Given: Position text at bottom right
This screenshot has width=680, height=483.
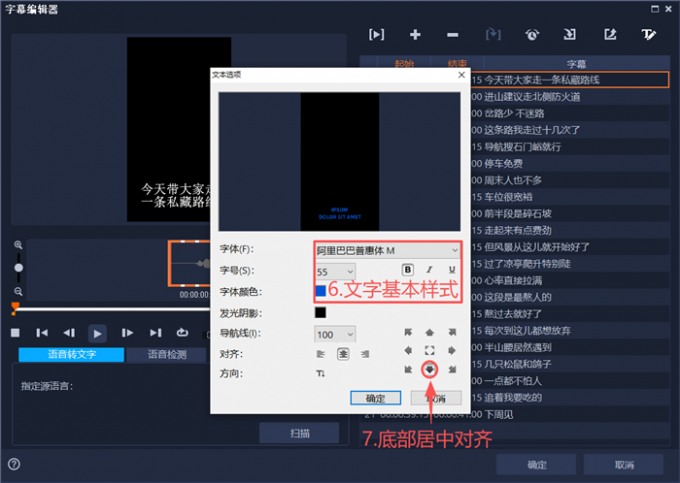Looking at the screenshot, I should pos(452,369).
